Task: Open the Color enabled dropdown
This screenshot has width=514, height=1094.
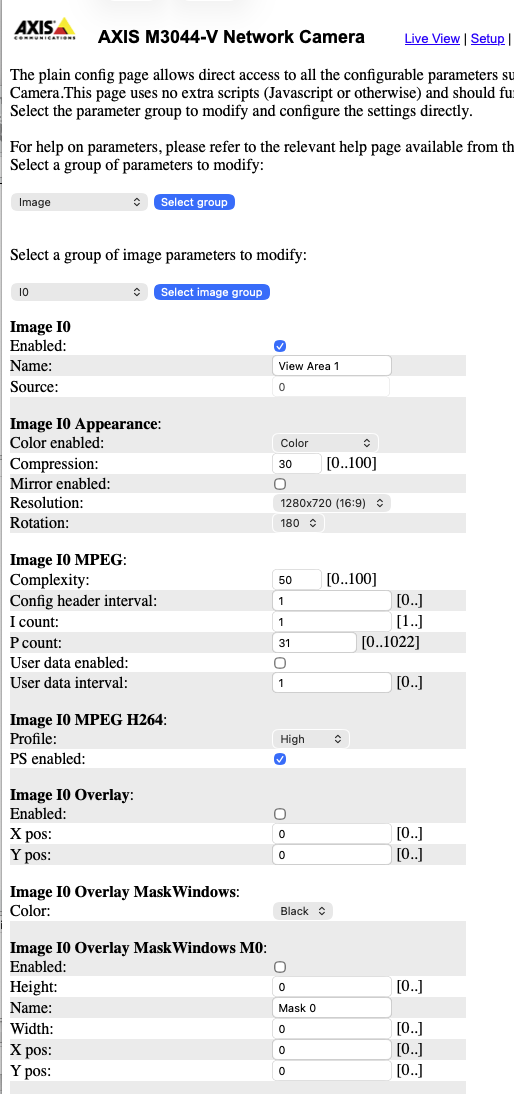Action: point(325,443)
